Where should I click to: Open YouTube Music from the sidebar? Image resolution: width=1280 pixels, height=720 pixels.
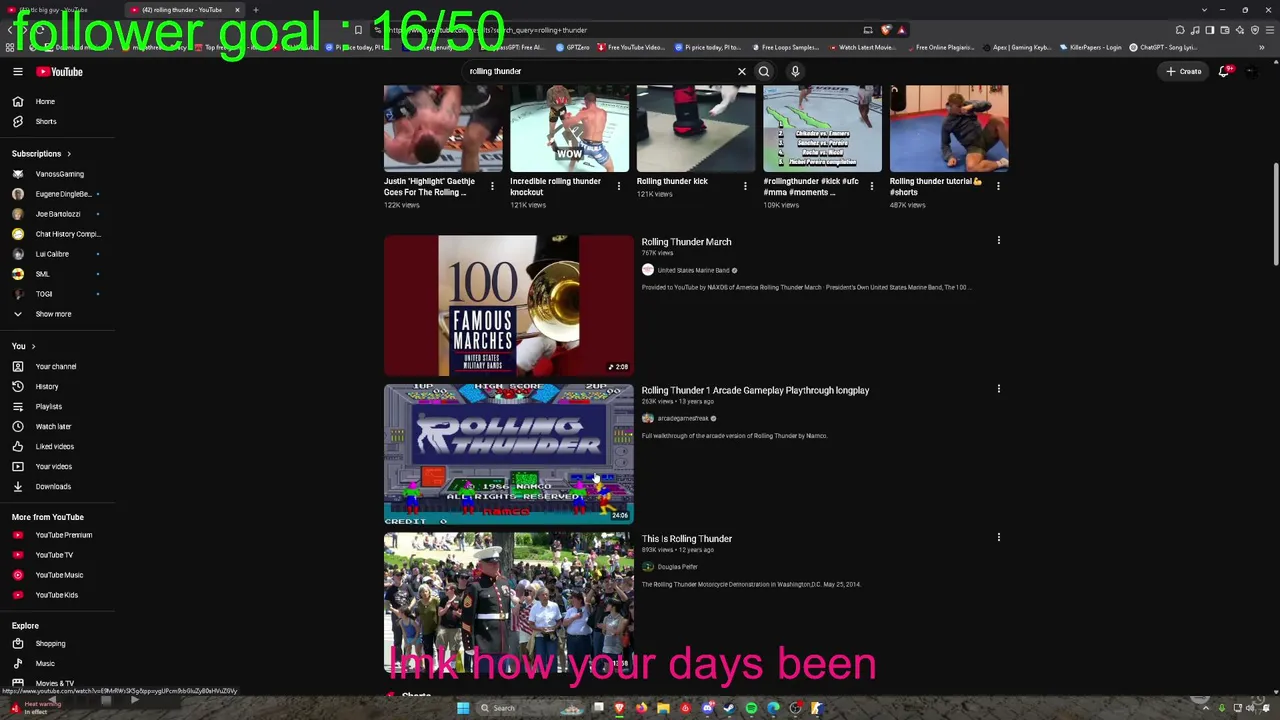point(57,575)
